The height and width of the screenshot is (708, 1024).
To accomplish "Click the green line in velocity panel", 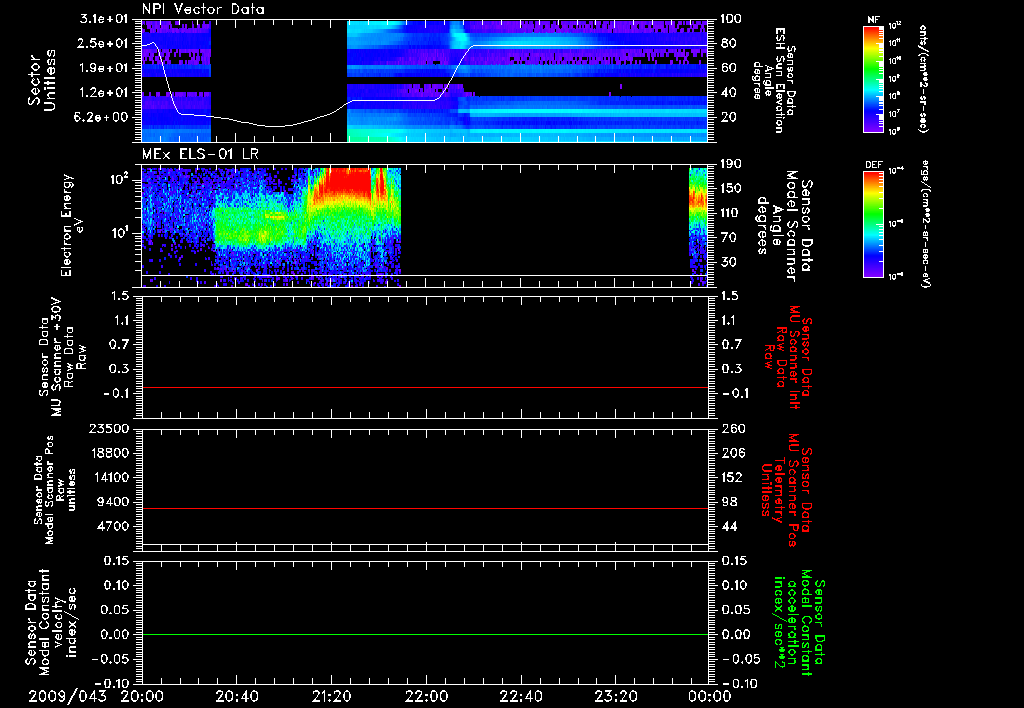I will point(425,634).
